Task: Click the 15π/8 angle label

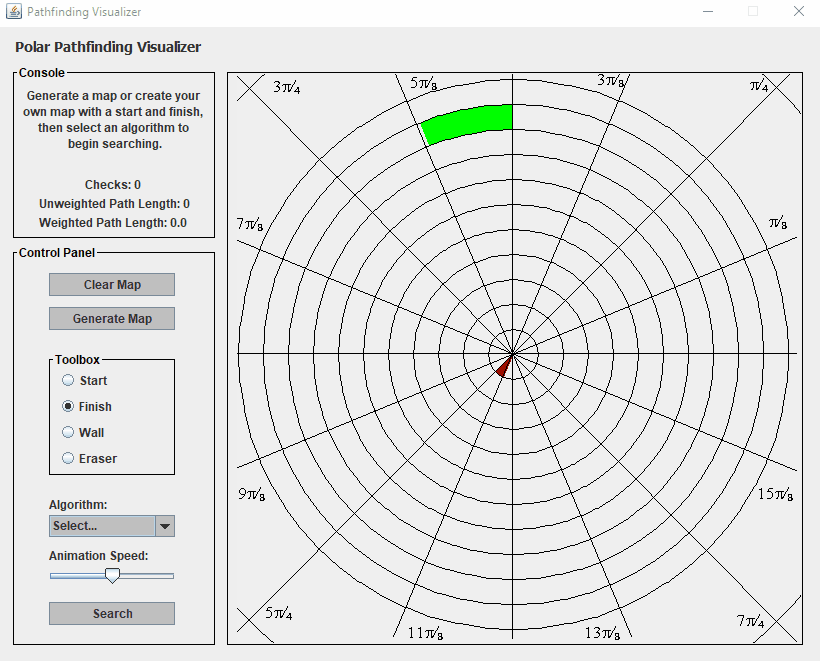Action: coord(776,494)
